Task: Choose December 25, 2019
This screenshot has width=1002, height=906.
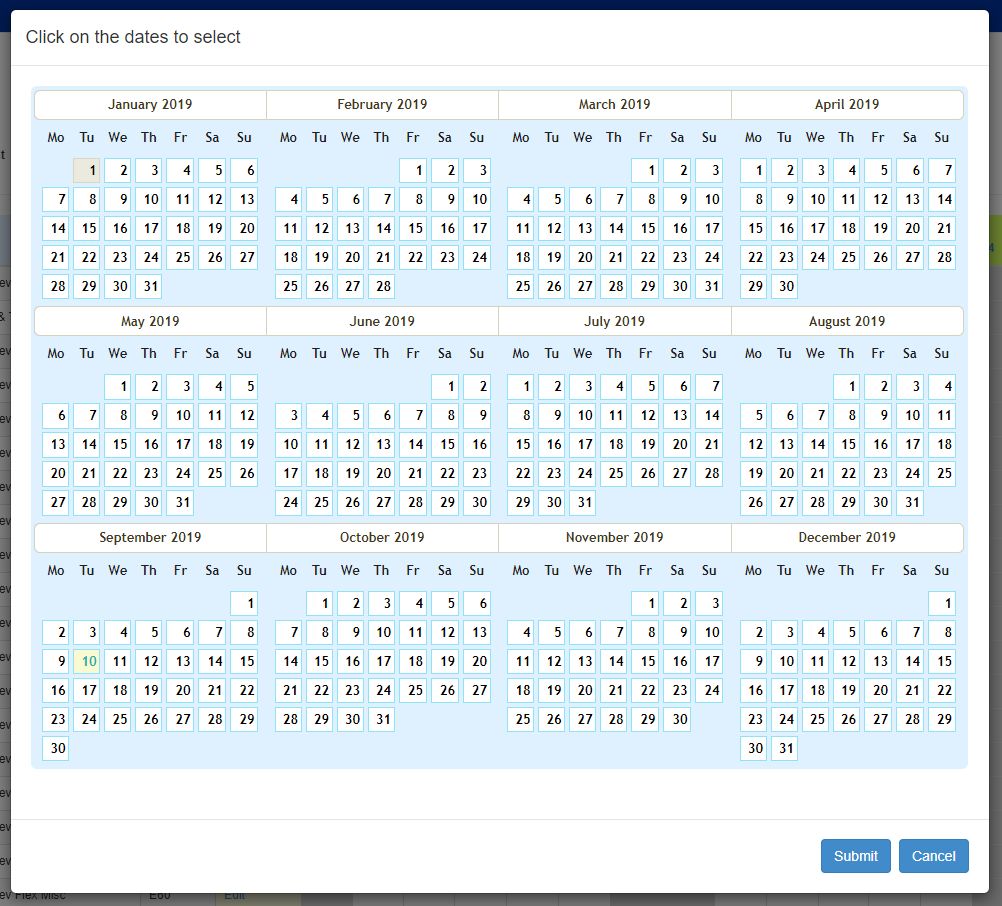Action: pos(815,719)
